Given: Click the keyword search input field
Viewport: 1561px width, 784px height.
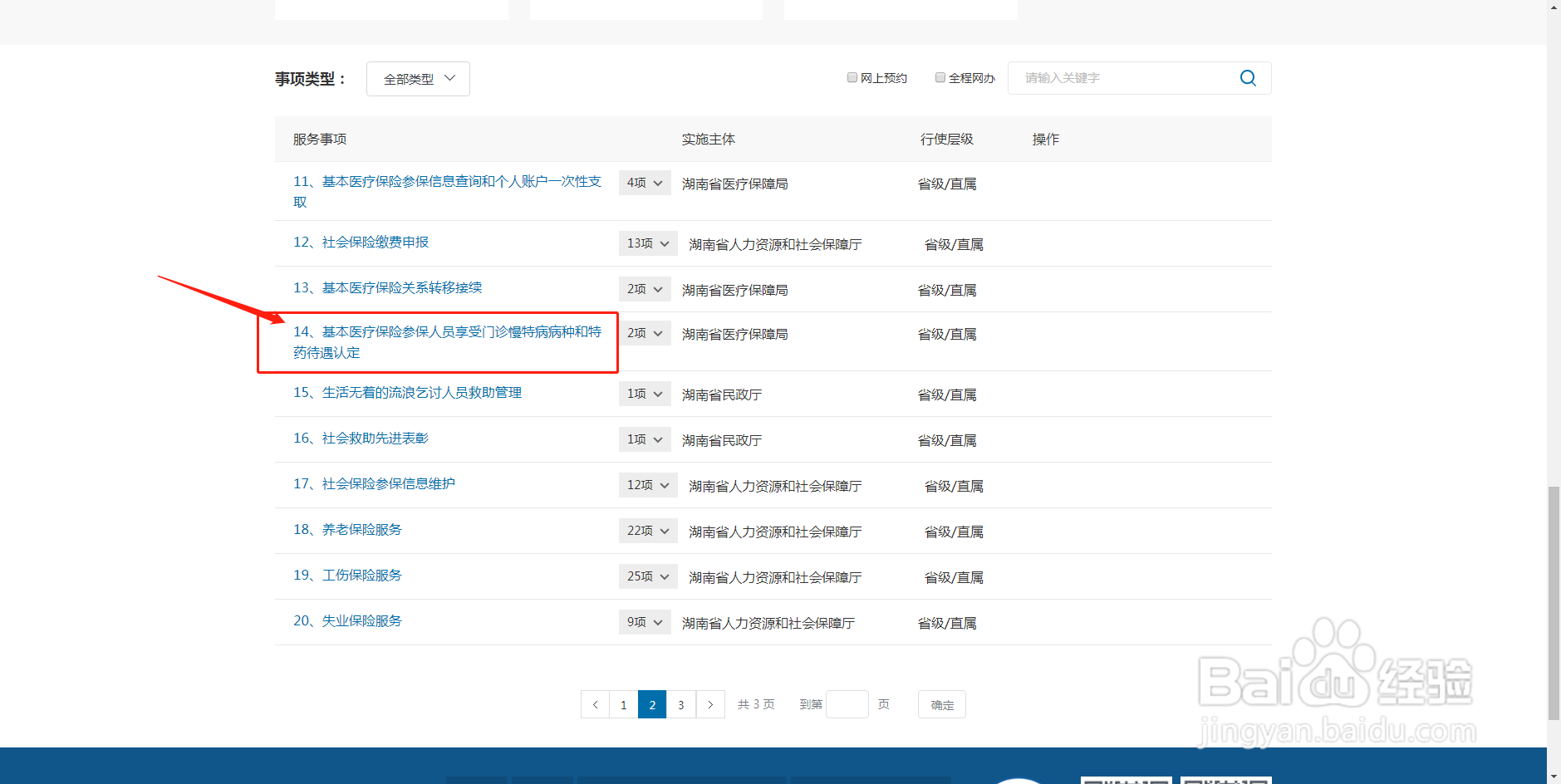Looking at the screenshot, I should [1122, 77].
